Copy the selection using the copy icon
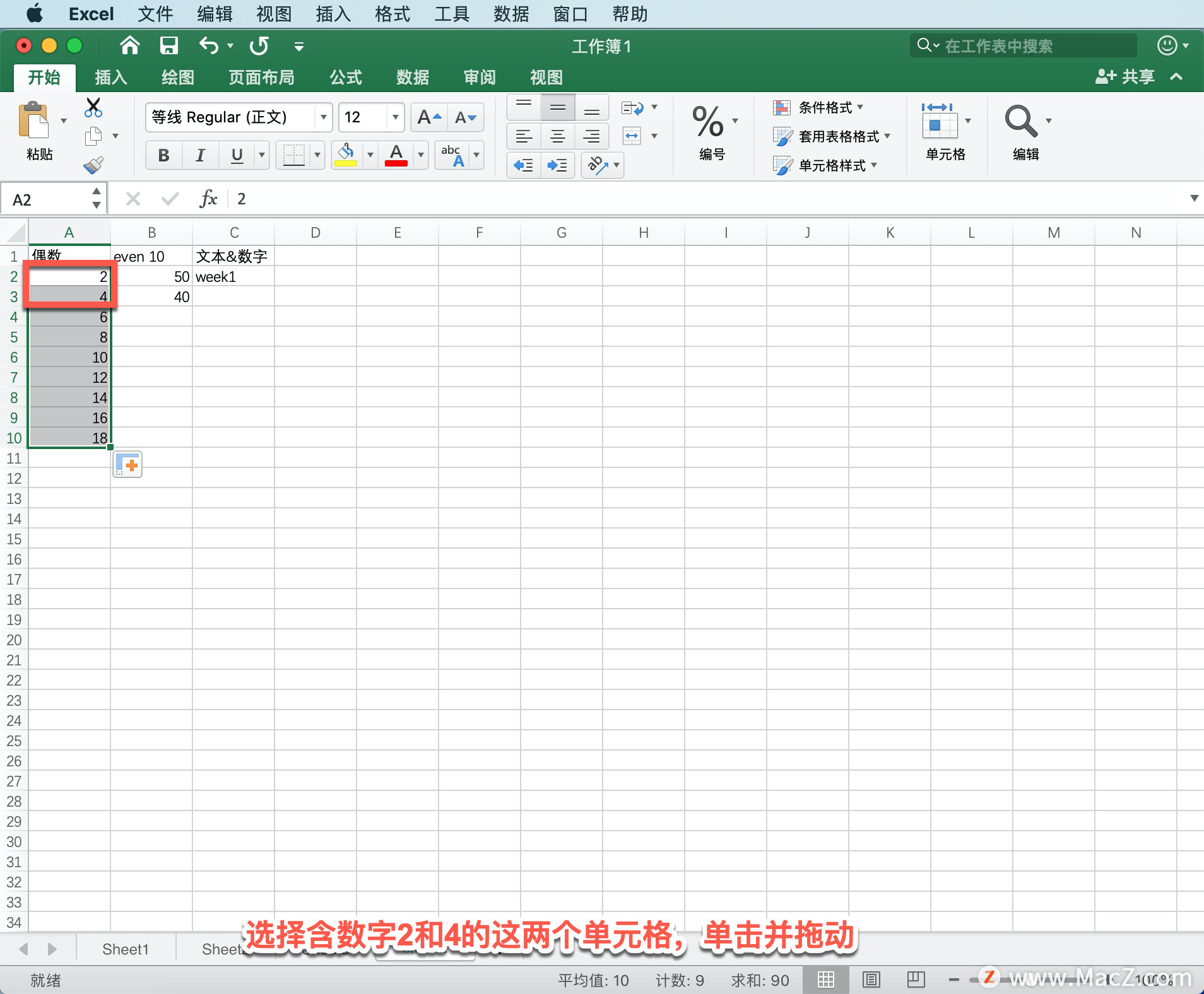Screen dimensions: 1204x994 (93, 136)
